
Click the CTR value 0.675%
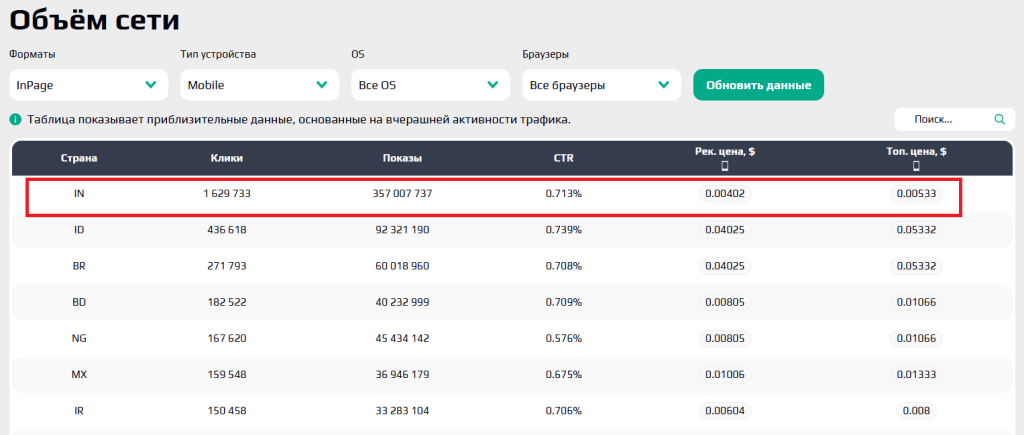click(x=564, y=375)
